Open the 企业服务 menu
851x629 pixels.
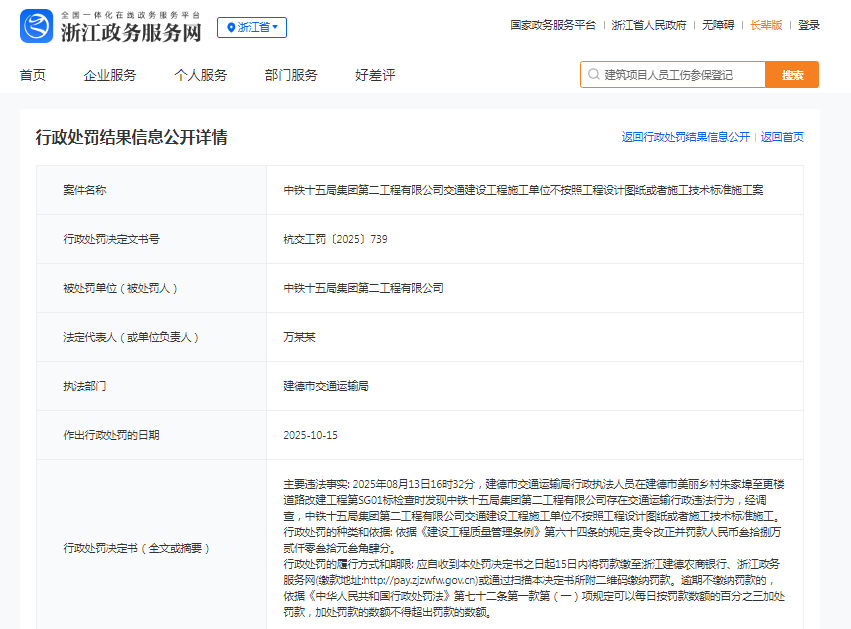click(x=110, y=75)
